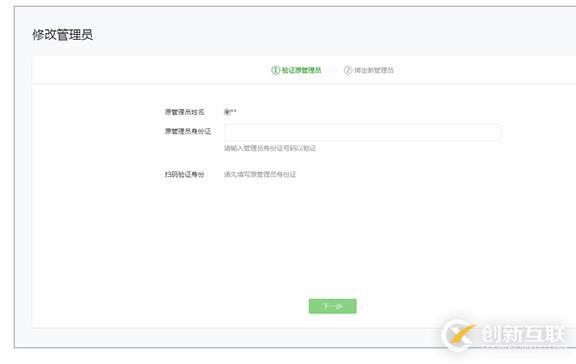Click the green 下一步 button
The width and height of the screenshot is (576, 364).
(x=332, y=306)
